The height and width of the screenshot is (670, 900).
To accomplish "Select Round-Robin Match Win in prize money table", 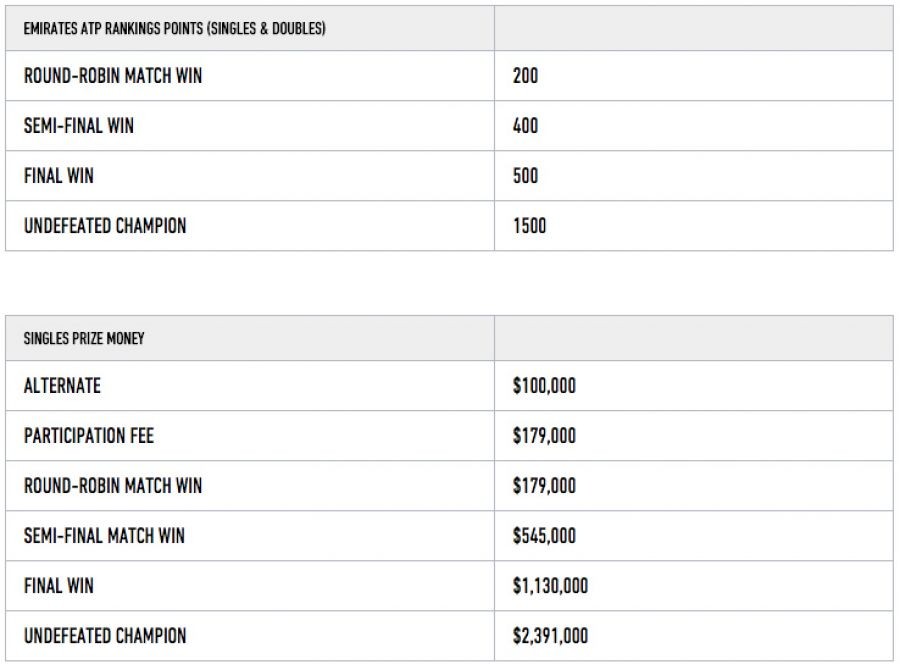I will [112, 486].
